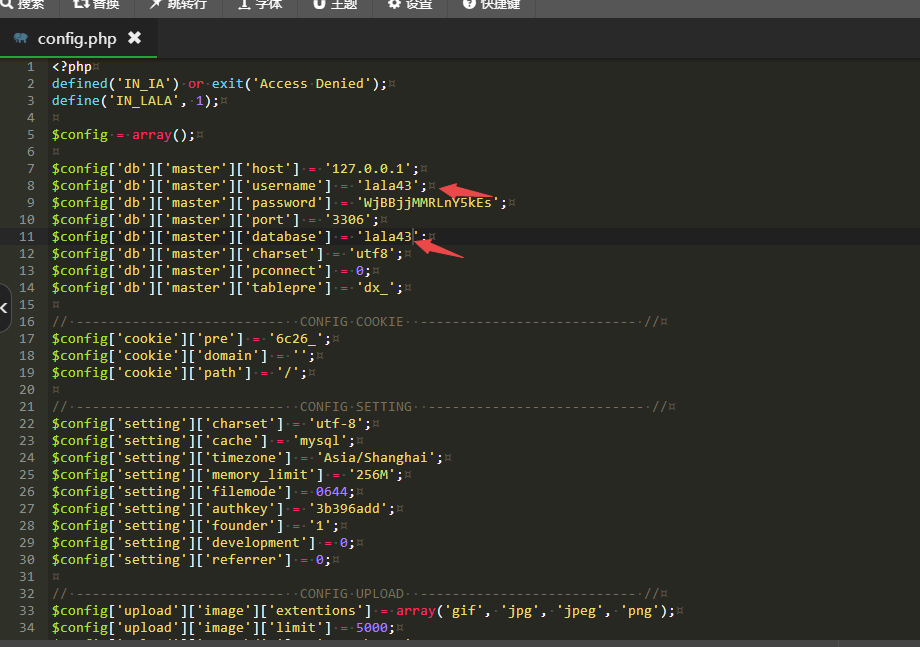Click the password value on line 9

point(428,203)
